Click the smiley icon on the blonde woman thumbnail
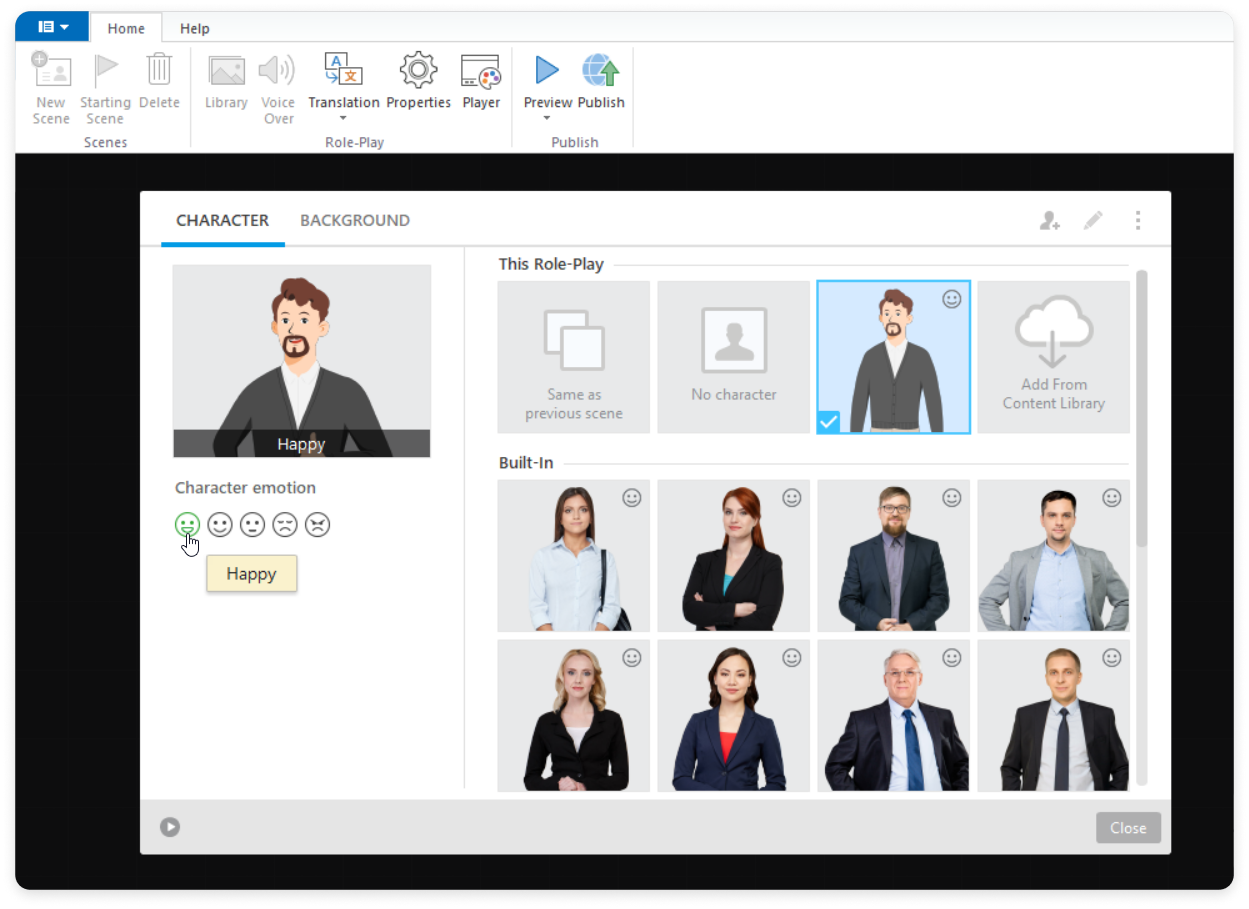The height and width of the screenshot is (909, 1249). pyautogui.click(x=632, y=657)
